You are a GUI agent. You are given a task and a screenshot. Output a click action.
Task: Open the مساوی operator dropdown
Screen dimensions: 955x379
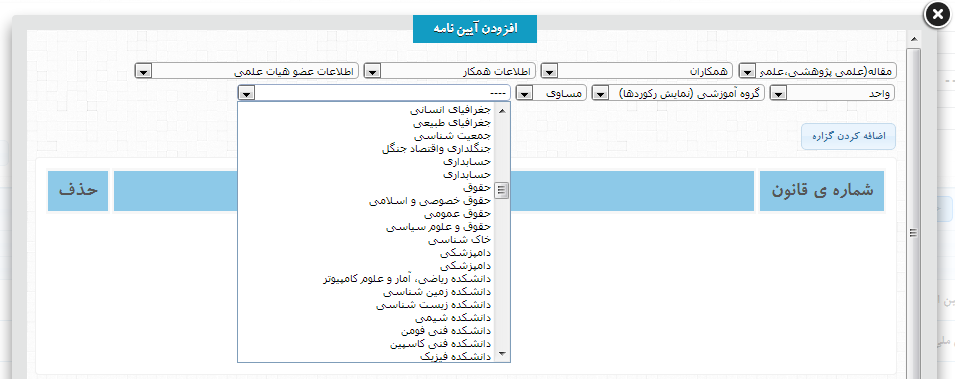[x=551, y=93]
